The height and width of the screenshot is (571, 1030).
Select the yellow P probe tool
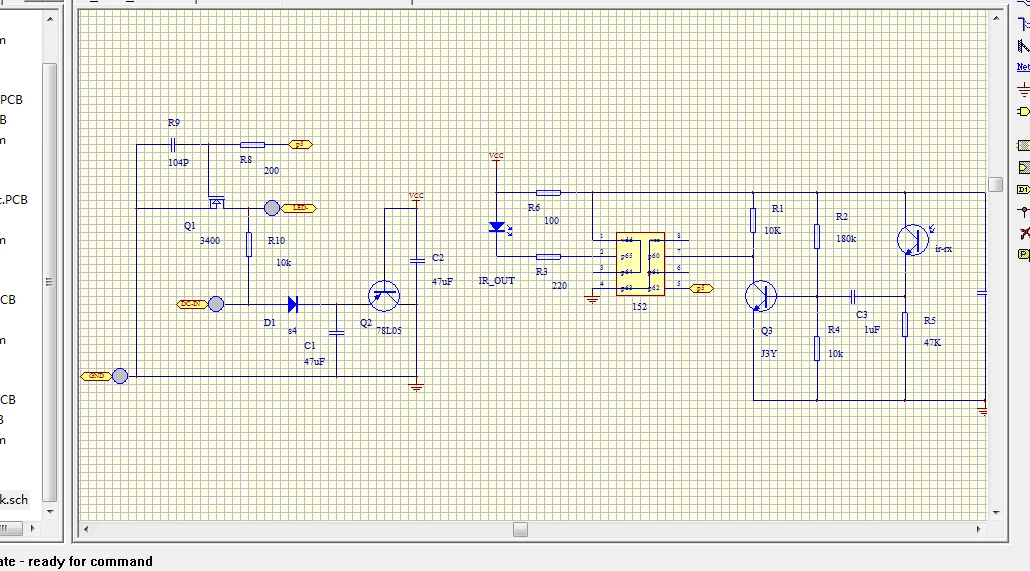click(1023, 255)
